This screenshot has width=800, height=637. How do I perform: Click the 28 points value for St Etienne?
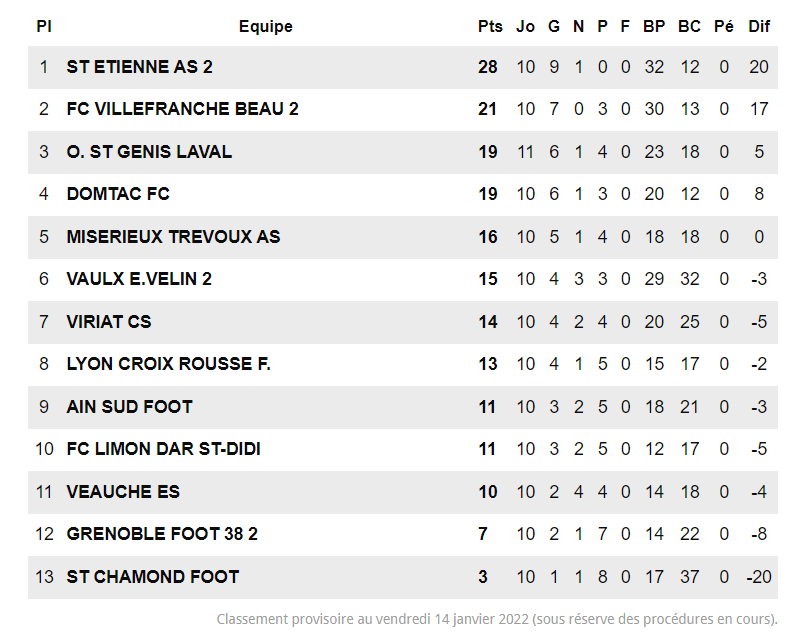pos(488,67)
